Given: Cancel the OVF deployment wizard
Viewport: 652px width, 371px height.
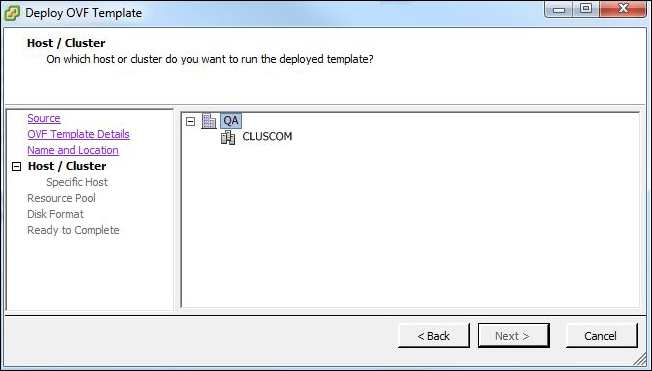Looking at the screenshot, I should (x=601, y=336).
